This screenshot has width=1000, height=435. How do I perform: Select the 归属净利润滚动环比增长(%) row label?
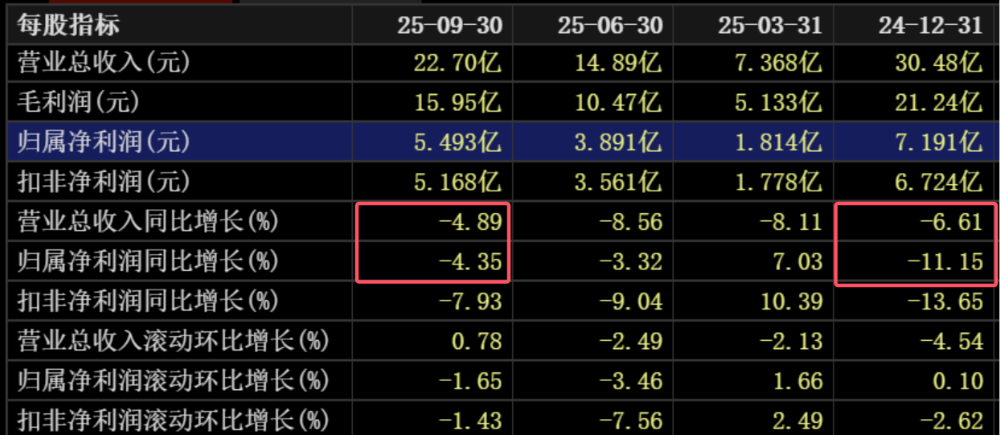[x=173, y=381]
